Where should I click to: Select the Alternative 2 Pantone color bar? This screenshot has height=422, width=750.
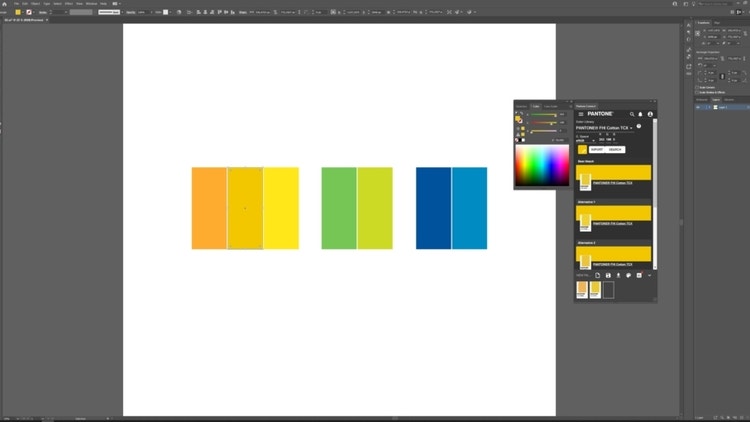(x=613, y=254)
